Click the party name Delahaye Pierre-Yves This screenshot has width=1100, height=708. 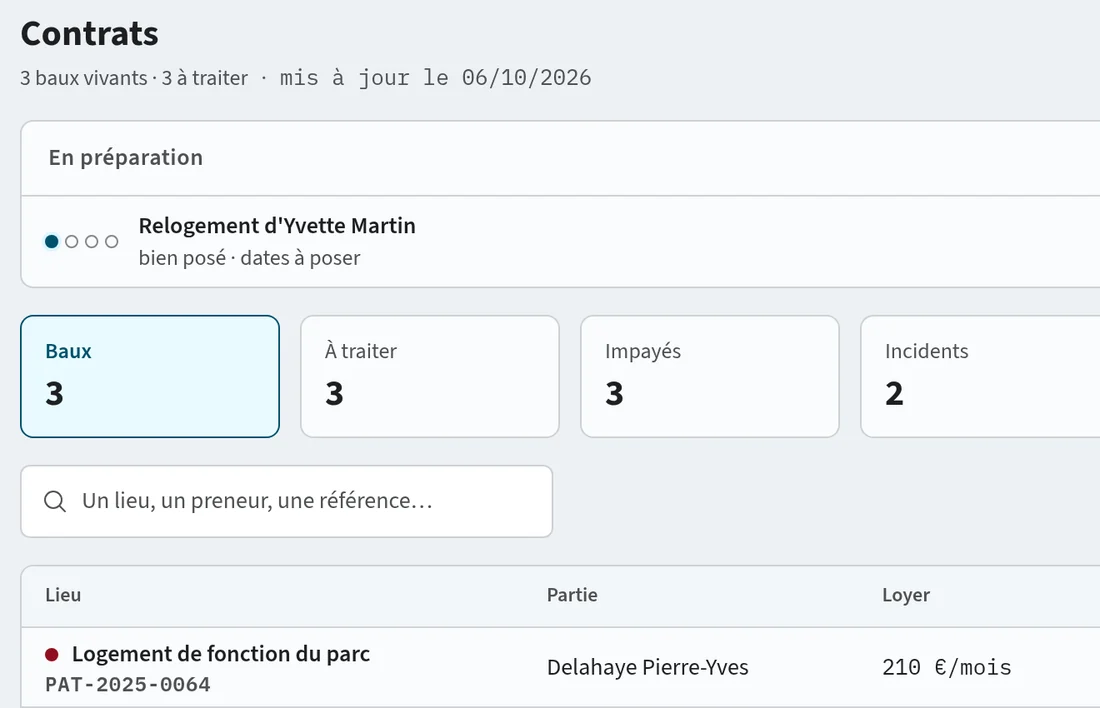pyautogui.click(x=648, y=667)
